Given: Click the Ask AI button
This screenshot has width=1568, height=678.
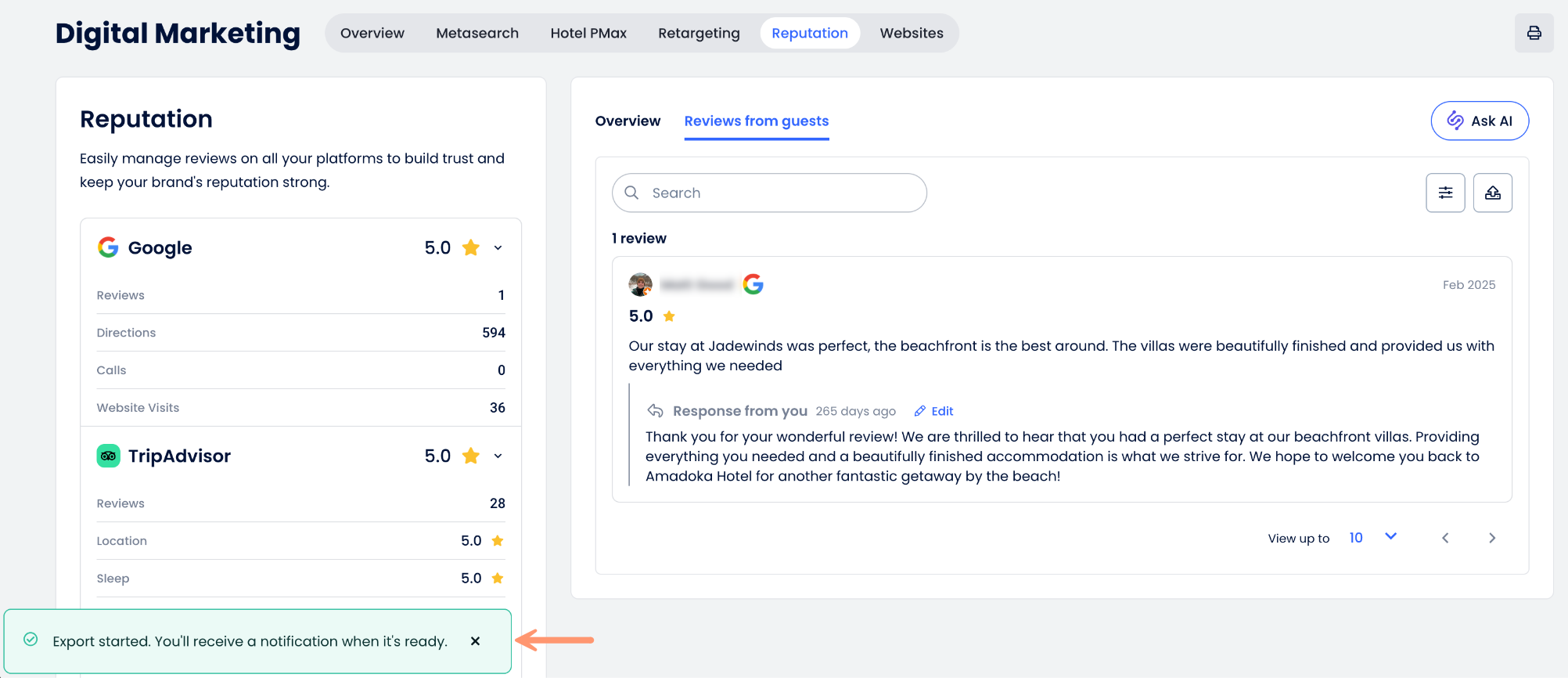Looking at the screenshot, I should coord(1480,121).
